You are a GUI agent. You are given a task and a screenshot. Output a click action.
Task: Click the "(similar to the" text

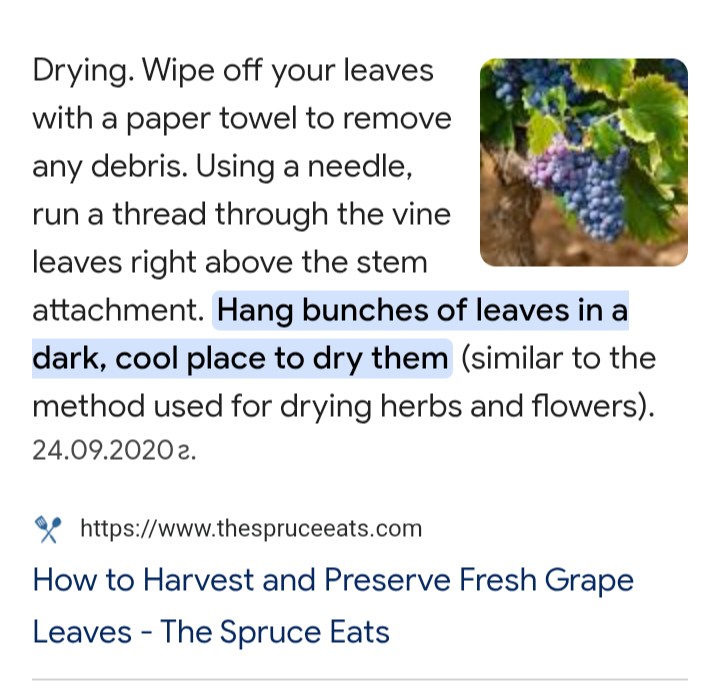558,358
